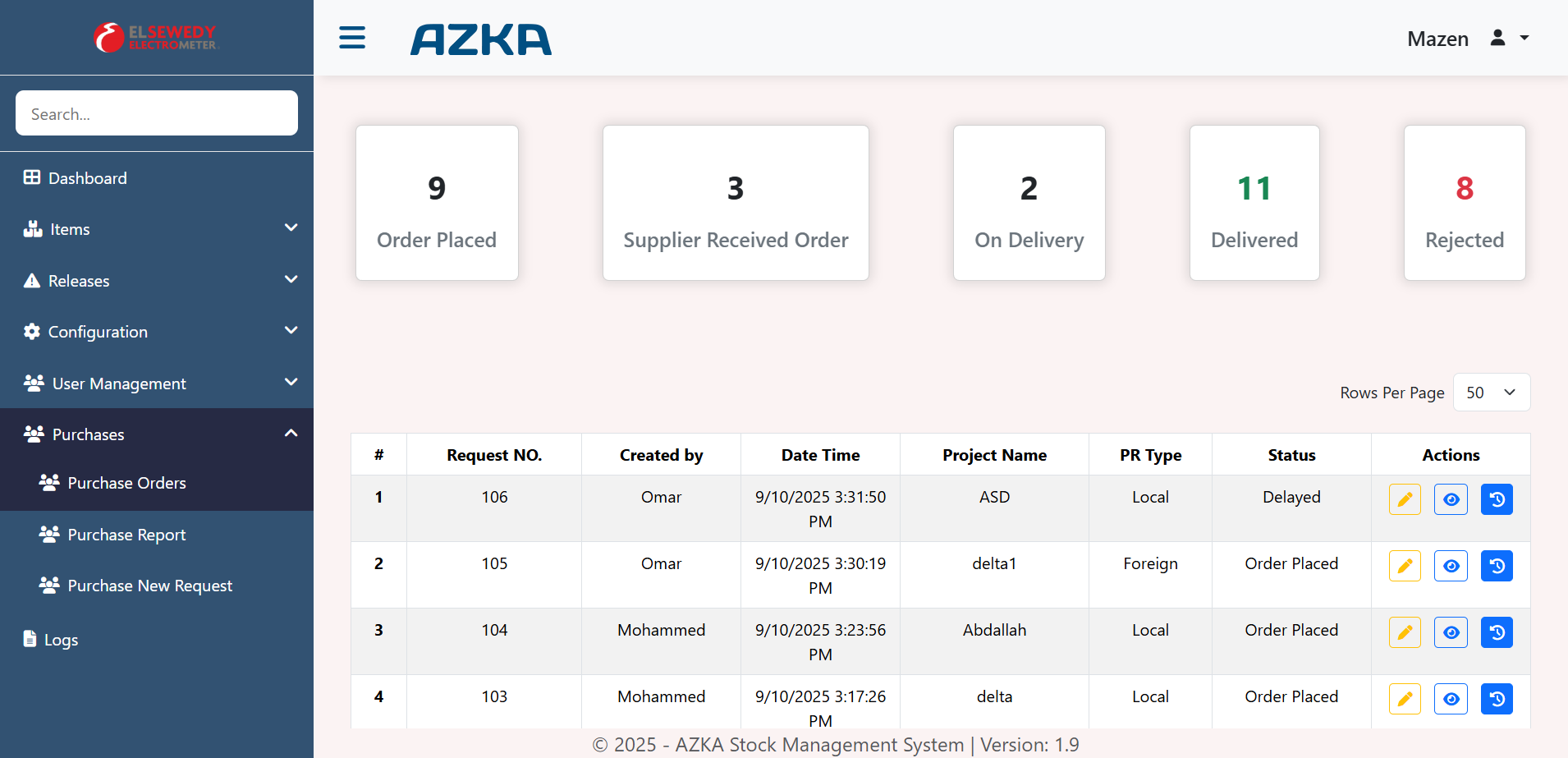Click the hamburger sidebar toggle icon
This screenshot has width=1568, height=758.
pyautogui.click(x=352, y=38)
